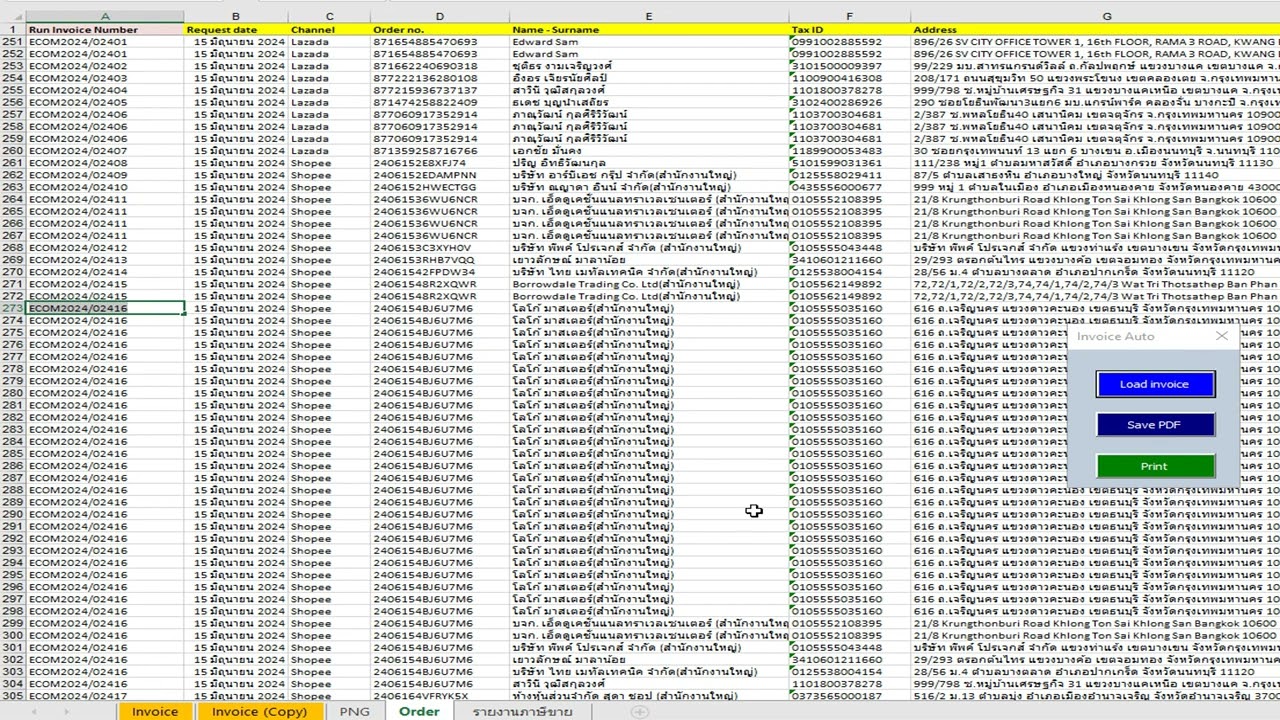
Task: Select row 290 header
Action: click(12, 514)
